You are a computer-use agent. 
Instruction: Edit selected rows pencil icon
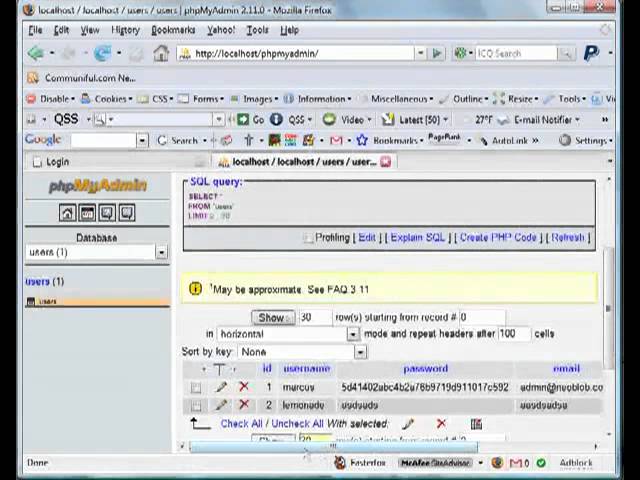click(x=407, y=424)
